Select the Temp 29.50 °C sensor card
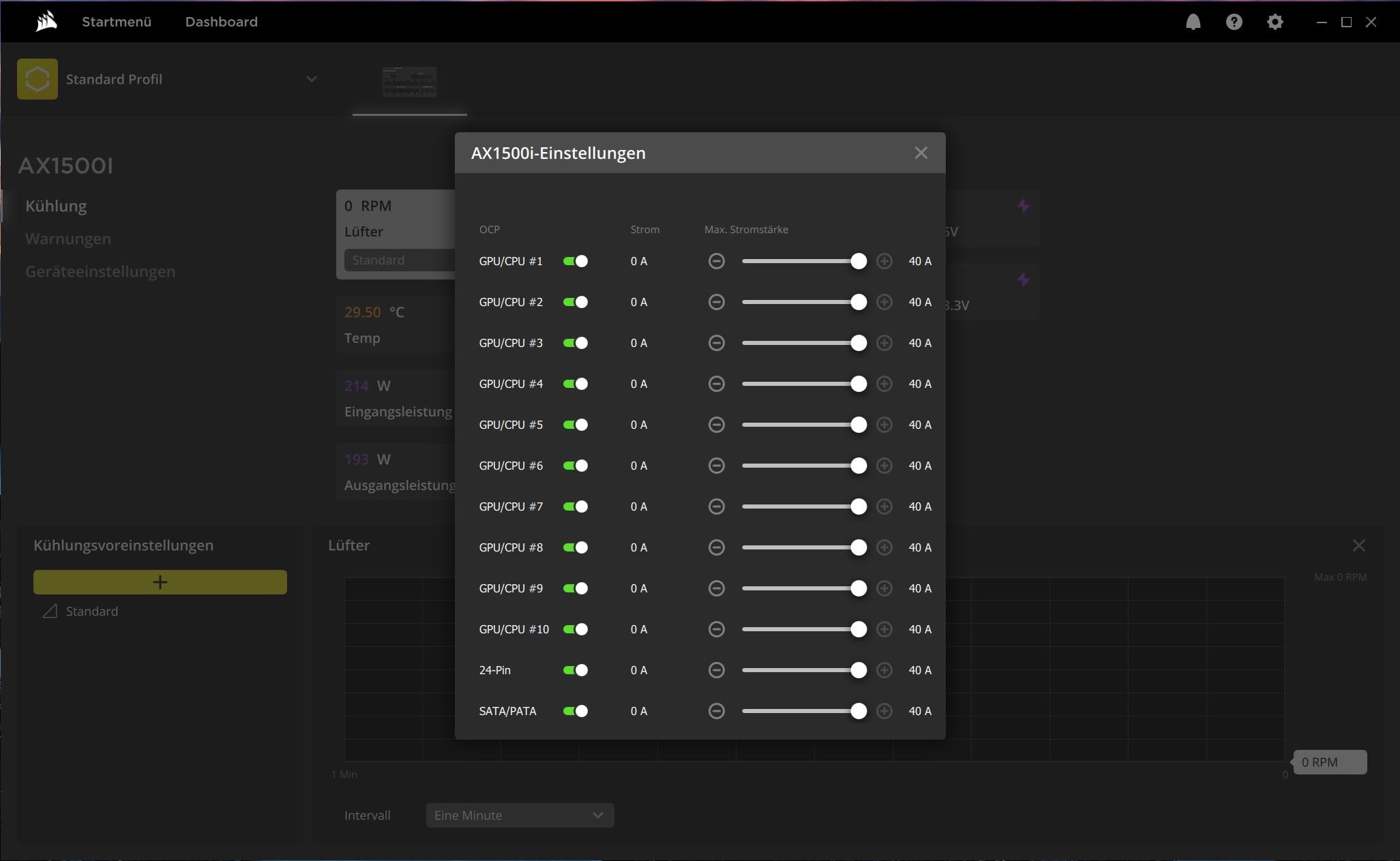Screen dimensions: 1400x861 tap(396, 324)
